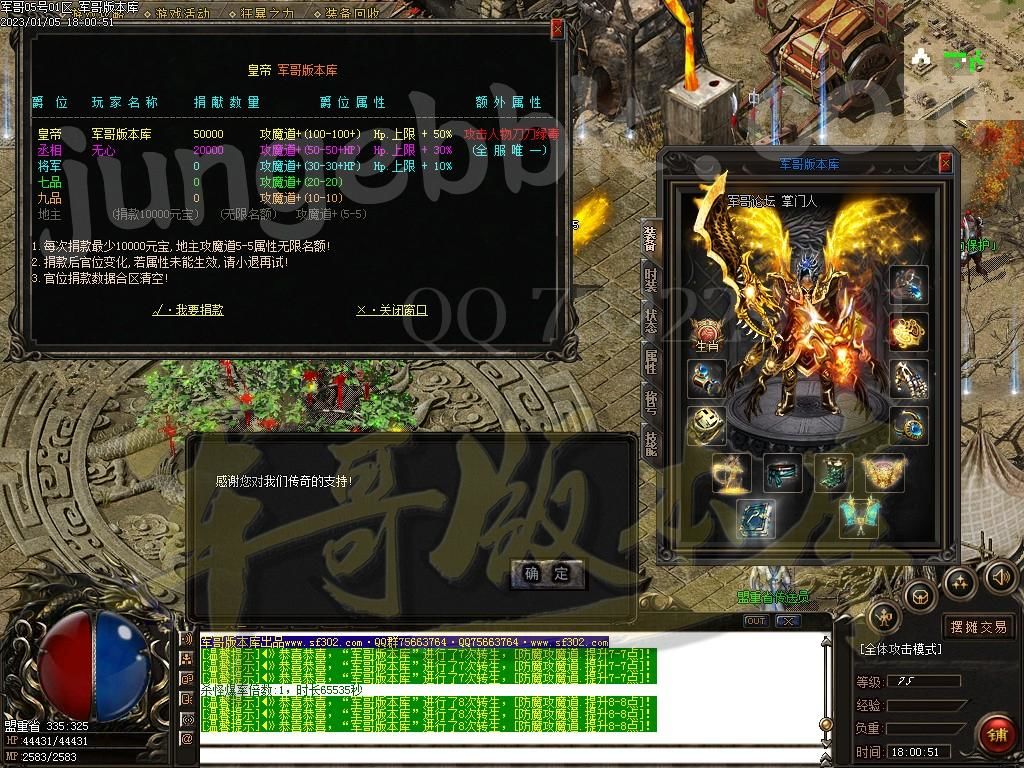Click the MP value 2583/2583
The width and height of the screenshot is (1024, 768).
[x=50, y=757]
